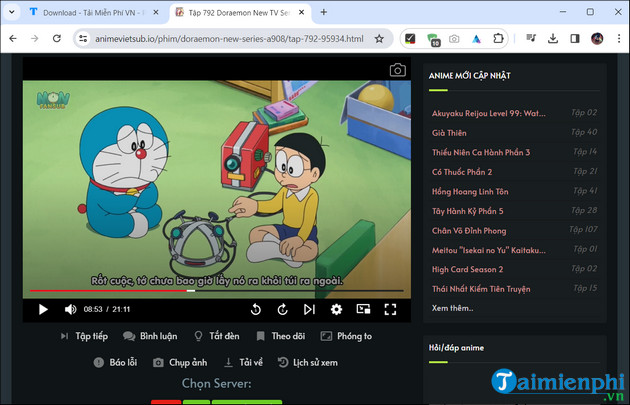Image resolution: width=630 pixels, height=405 pixels.
Task: Toggle Chrome side panel icon
Action: [x=575, y=39]
